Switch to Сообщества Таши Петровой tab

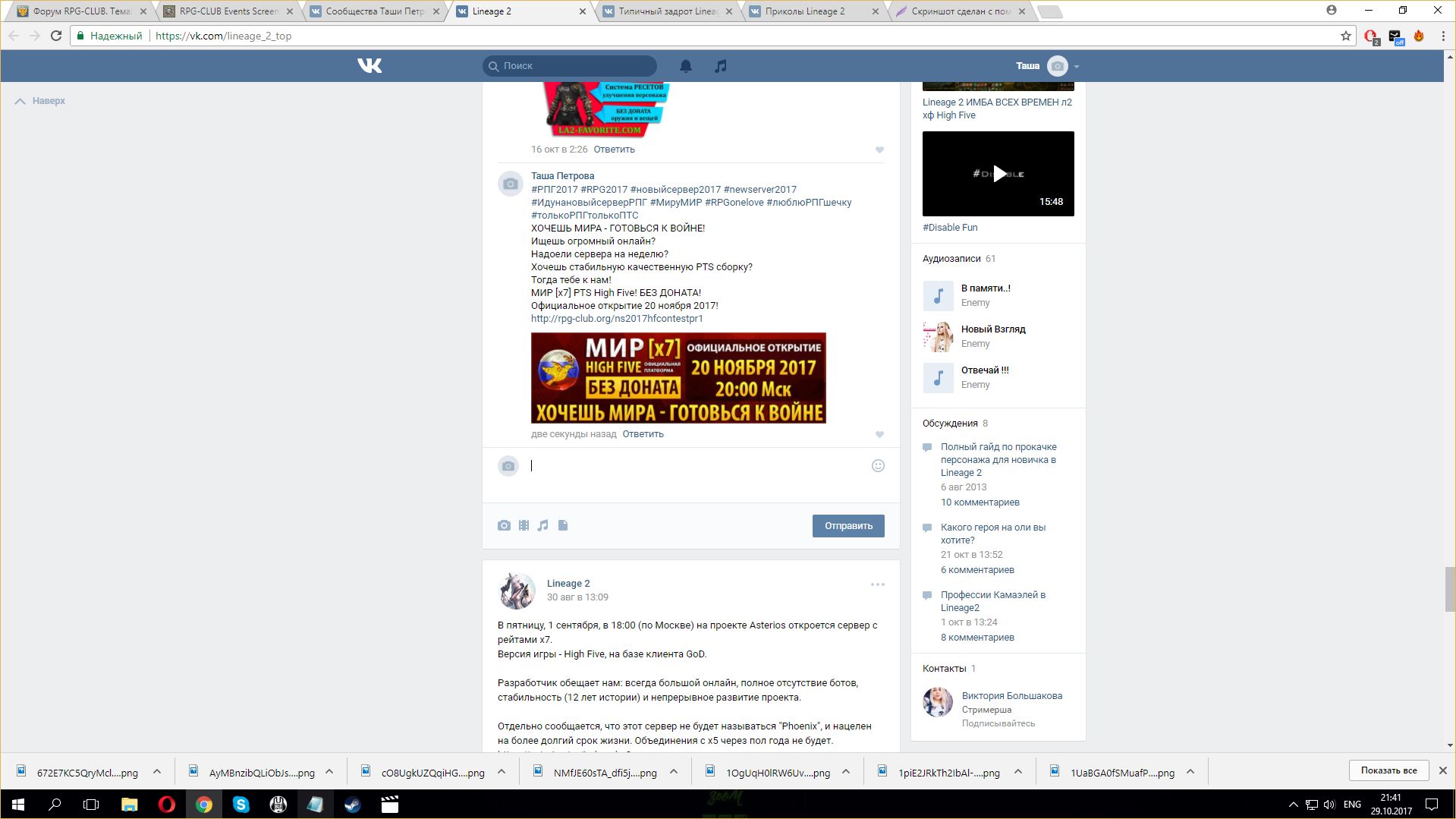point(375,11)
